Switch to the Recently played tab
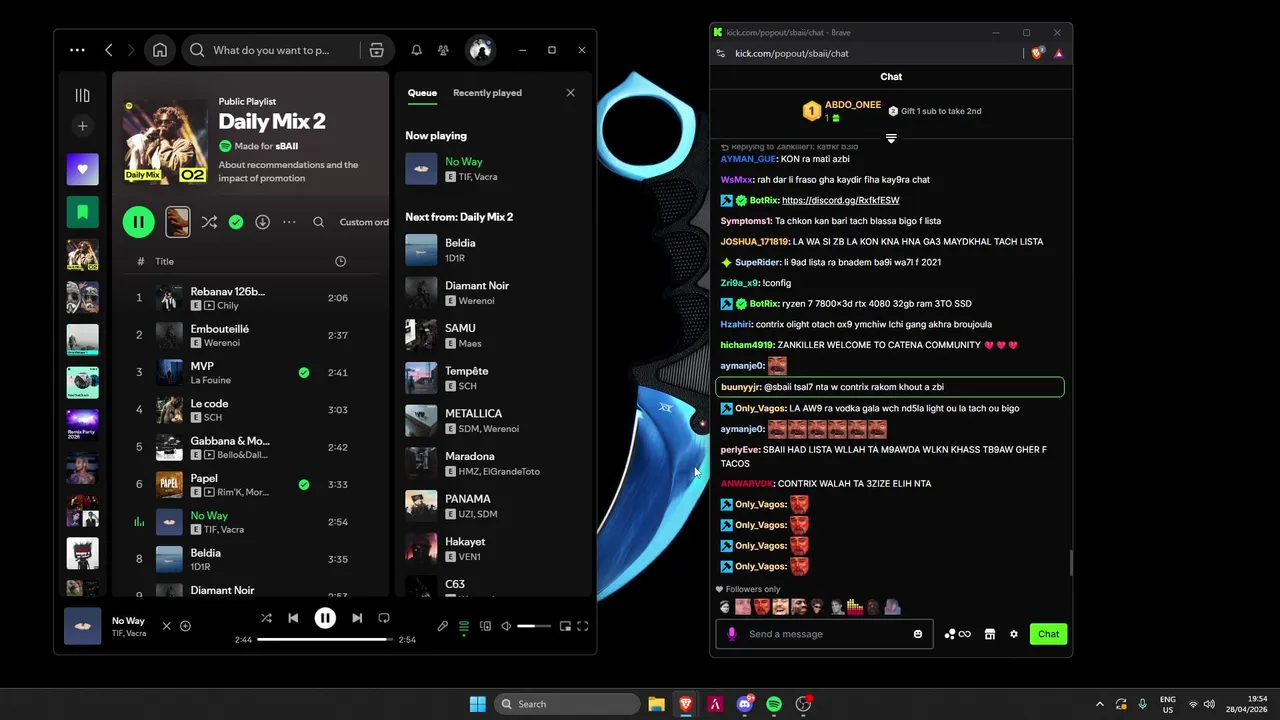The height and width of the screenshot is (720, 1280). [487, 93]
